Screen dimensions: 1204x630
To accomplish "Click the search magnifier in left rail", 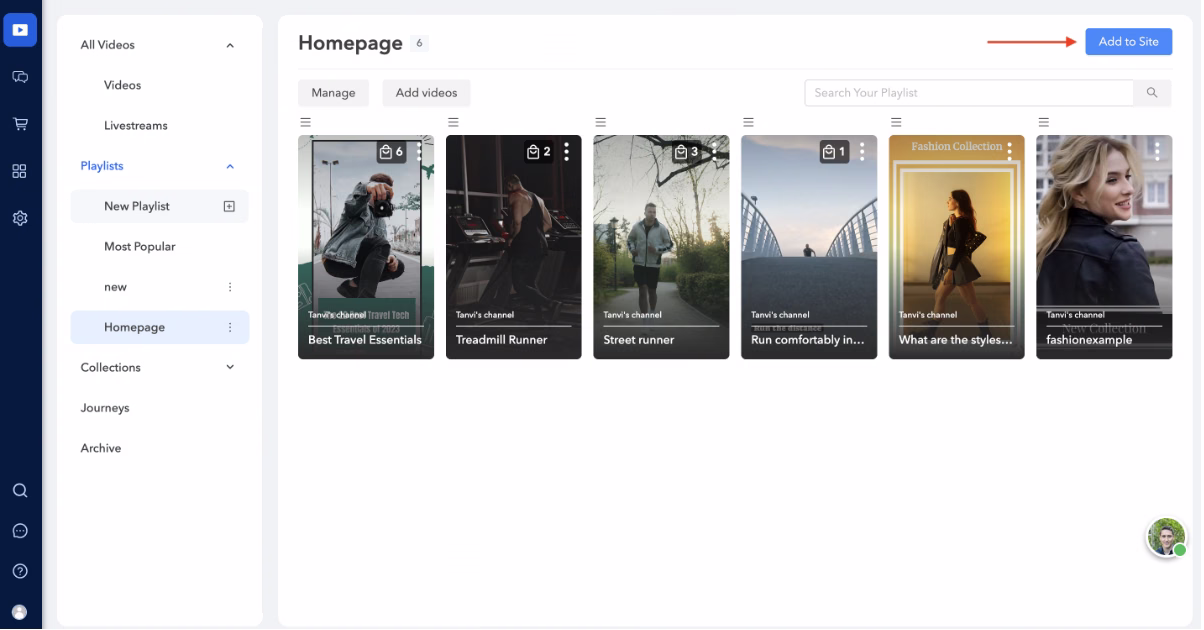I will [x=20, y=490].
